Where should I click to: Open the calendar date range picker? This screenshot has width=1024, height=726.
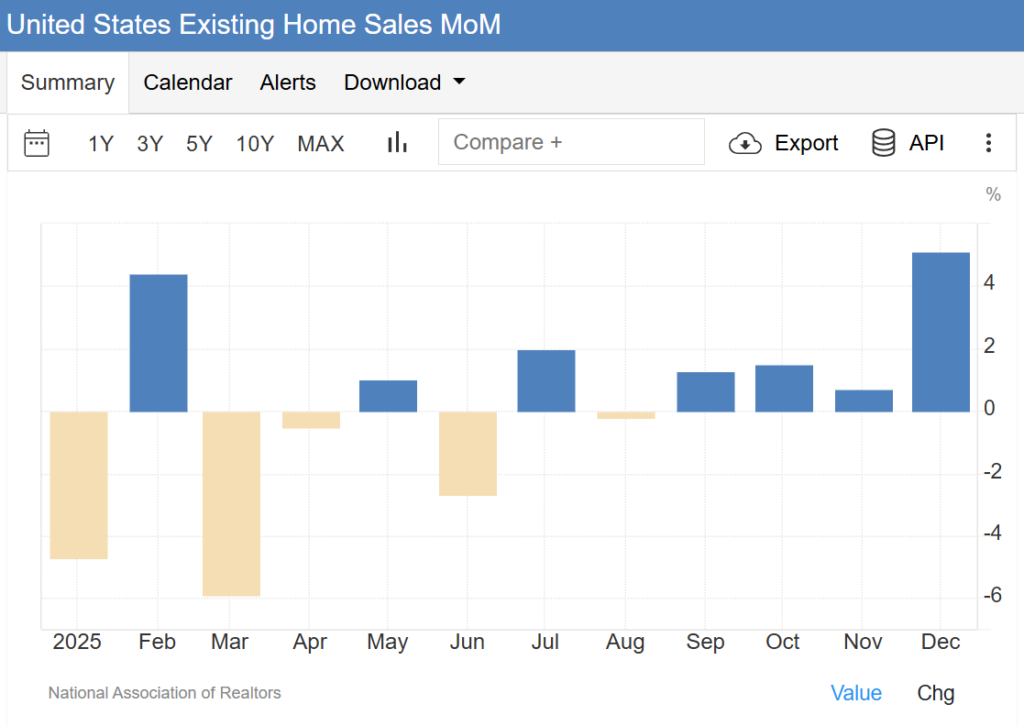tap(37, 143)
